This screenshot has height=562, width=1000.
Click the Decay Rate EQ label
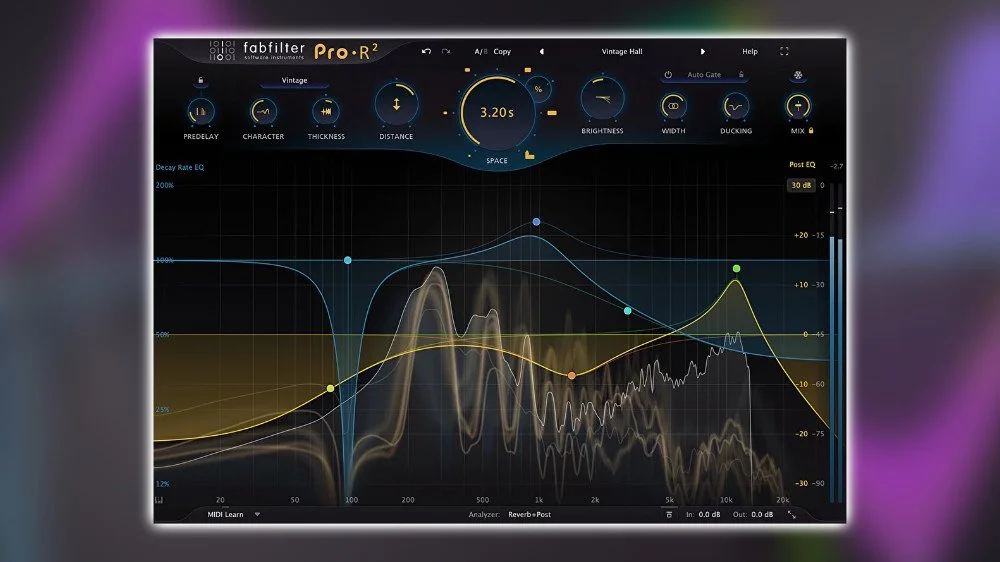(180, 167)
